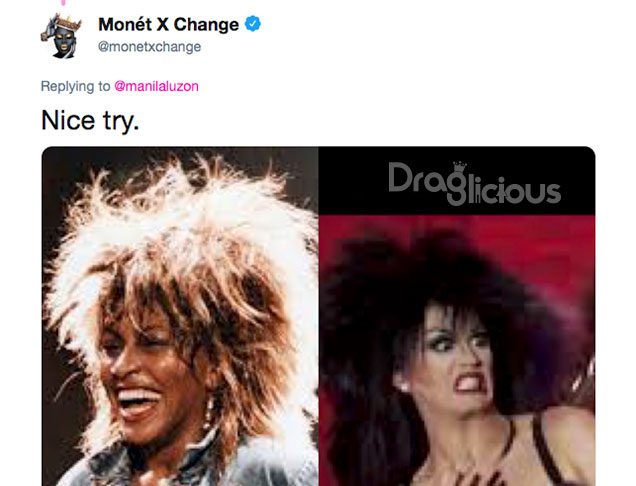The width and height of the screenshot is (636, 486).
Task: Select the "Nice try." tweet text
Action: pos(90,120)
